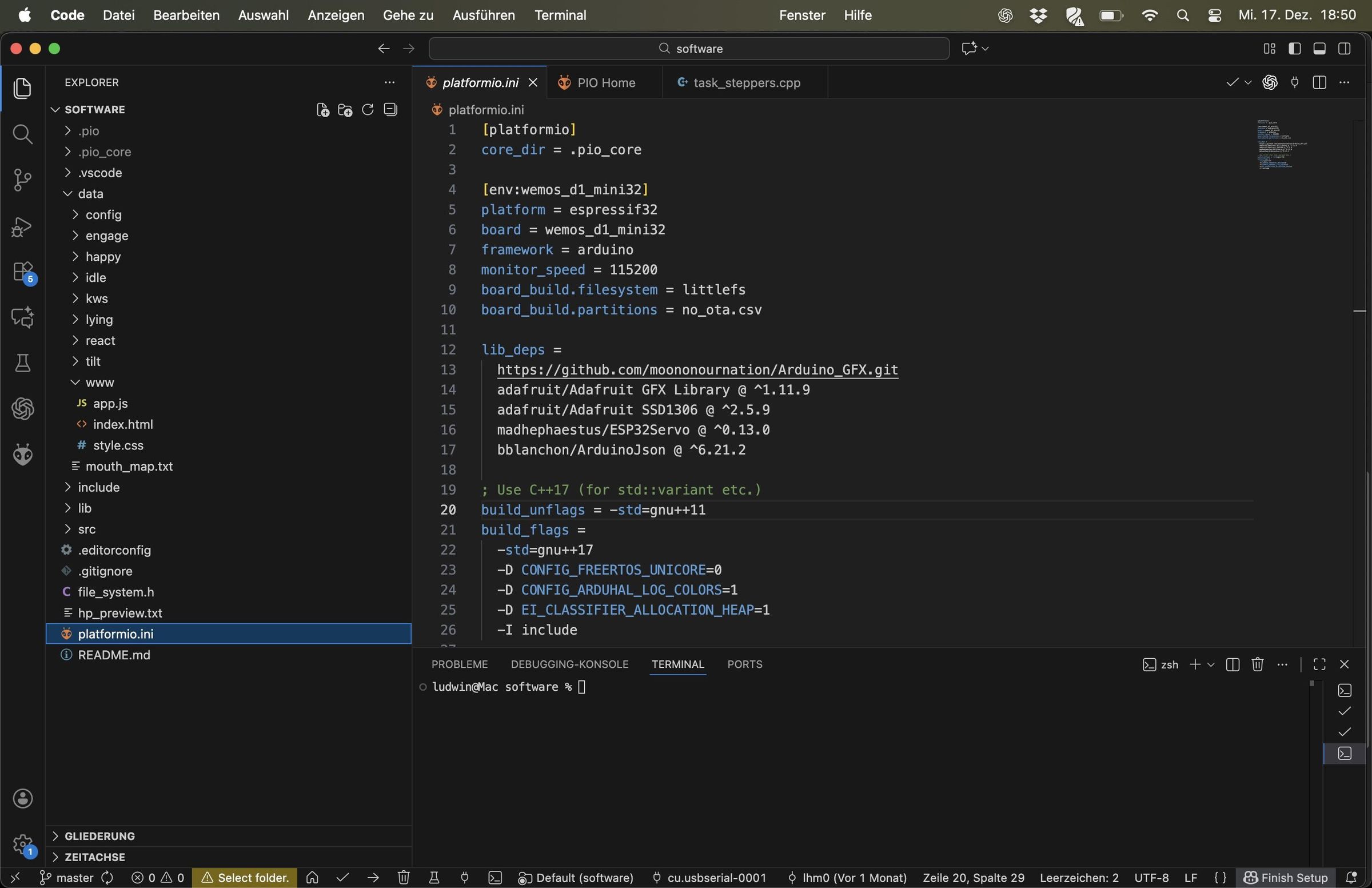The width and height of the screenshot is (1372, 888).
Task: Open the README.md file
Action: (x=228, y=655)
